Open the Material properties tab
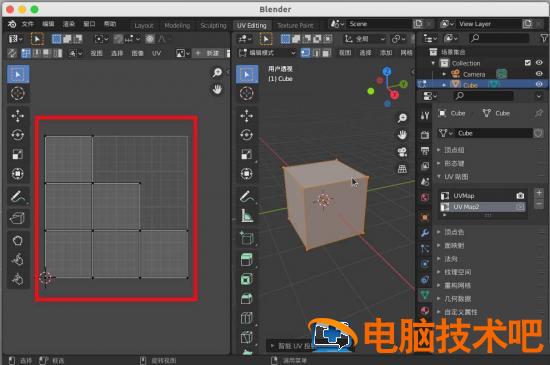 [424, 311]
